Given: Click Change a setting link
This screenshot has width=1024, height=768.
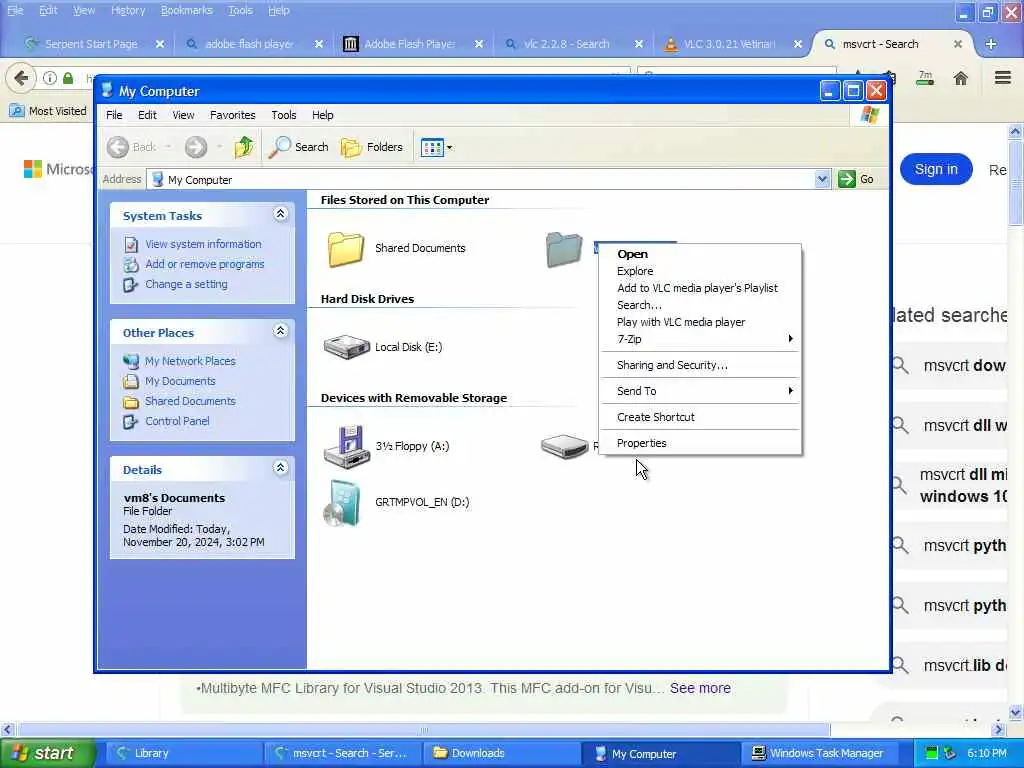Looking at the screenshot, I should 186,284.
